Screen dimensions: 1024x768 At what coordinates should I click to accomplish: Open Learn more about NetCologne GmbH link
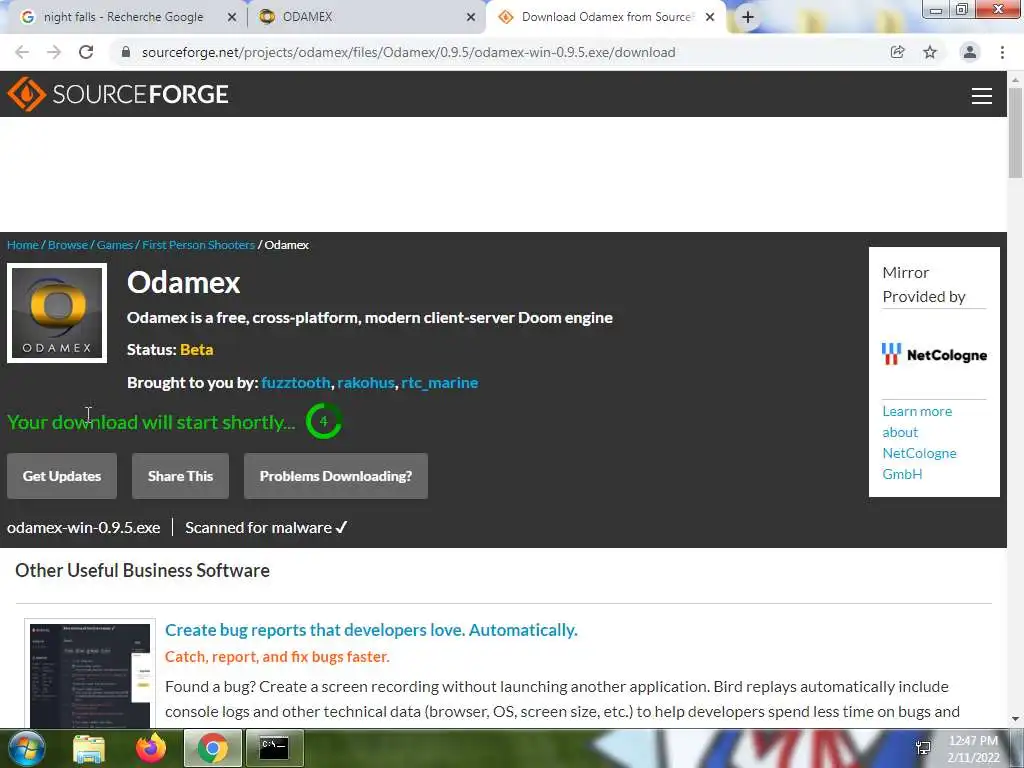pos(920,443)
